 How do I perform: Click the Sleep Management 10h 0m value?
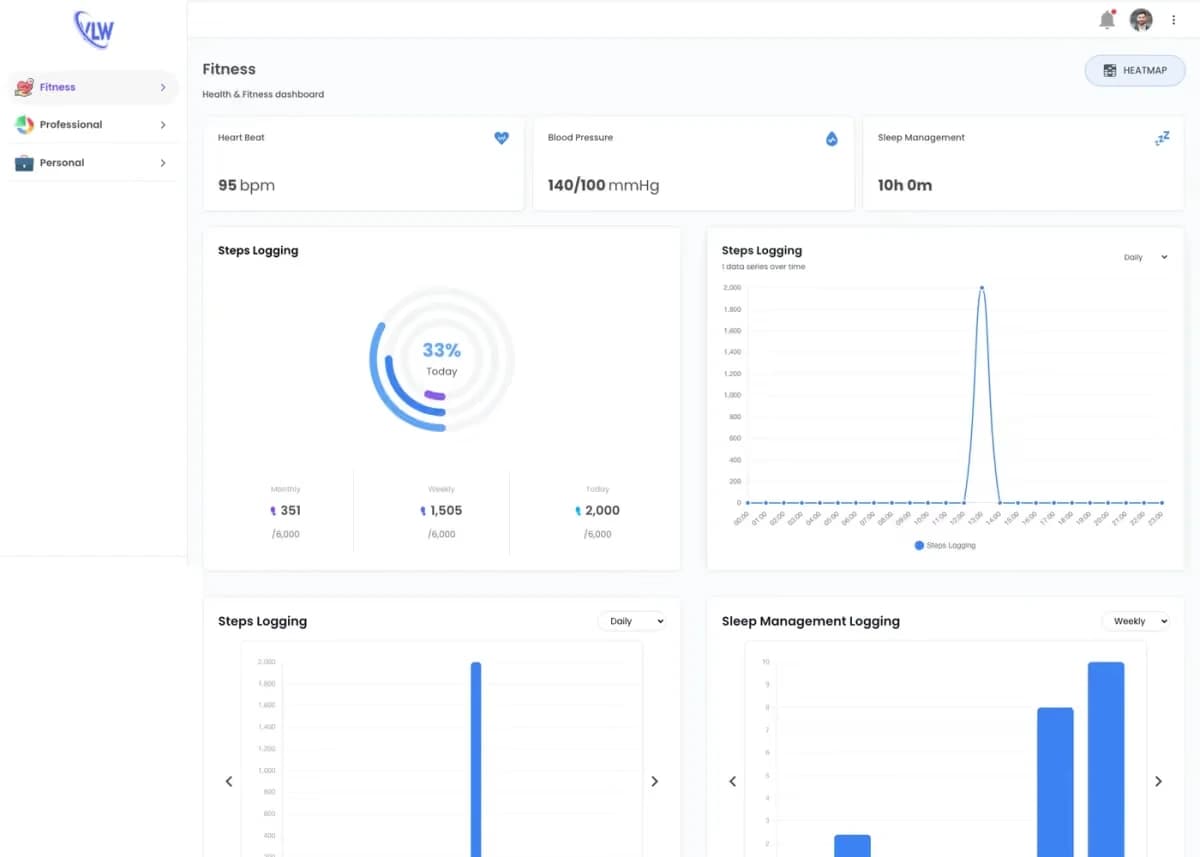click(905, 185)
